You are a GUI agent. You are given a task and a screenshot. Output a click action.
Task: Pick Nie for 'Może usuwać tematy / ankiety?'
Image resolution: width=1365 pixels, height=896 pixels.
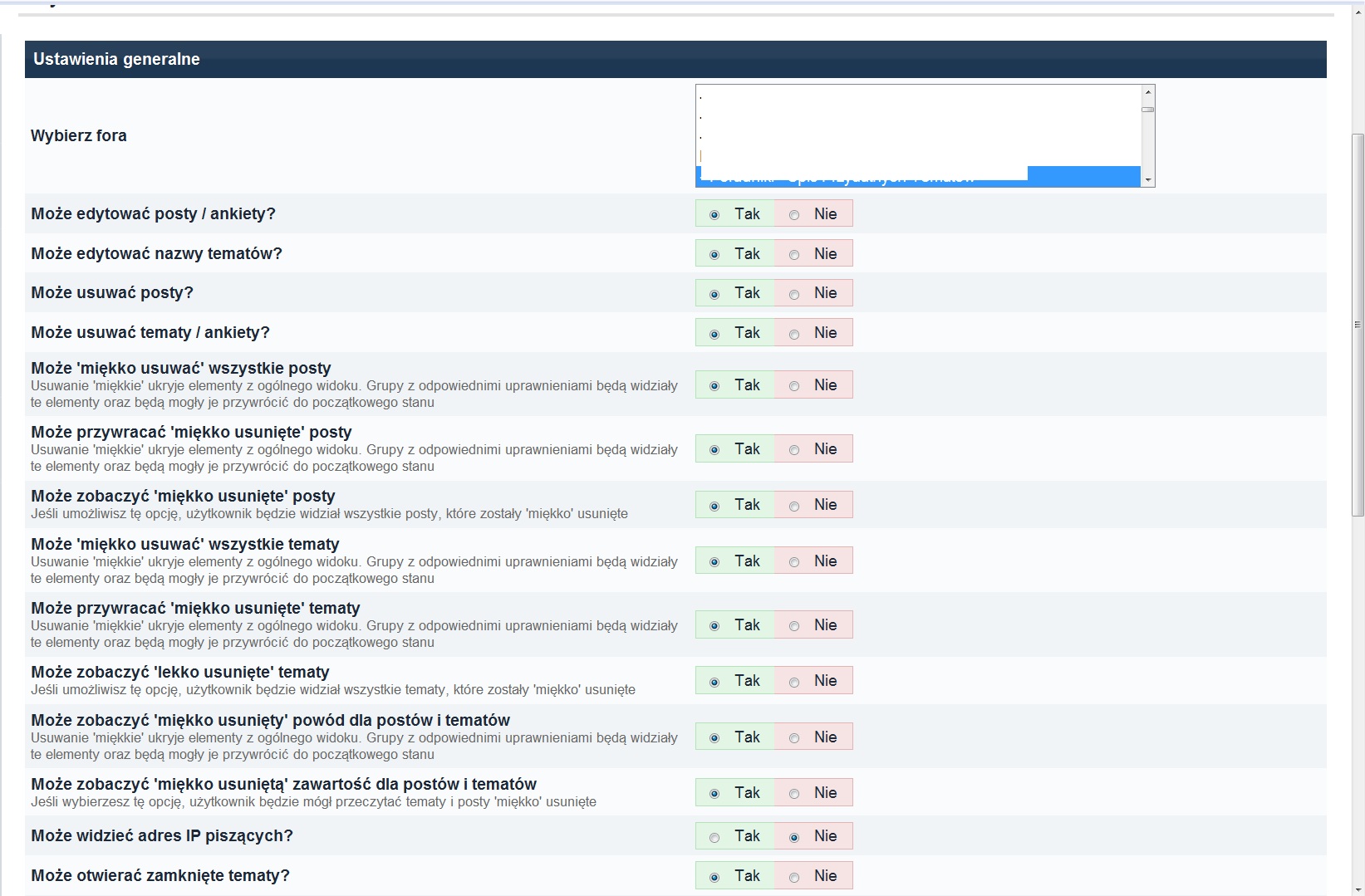tap(794, 334)
